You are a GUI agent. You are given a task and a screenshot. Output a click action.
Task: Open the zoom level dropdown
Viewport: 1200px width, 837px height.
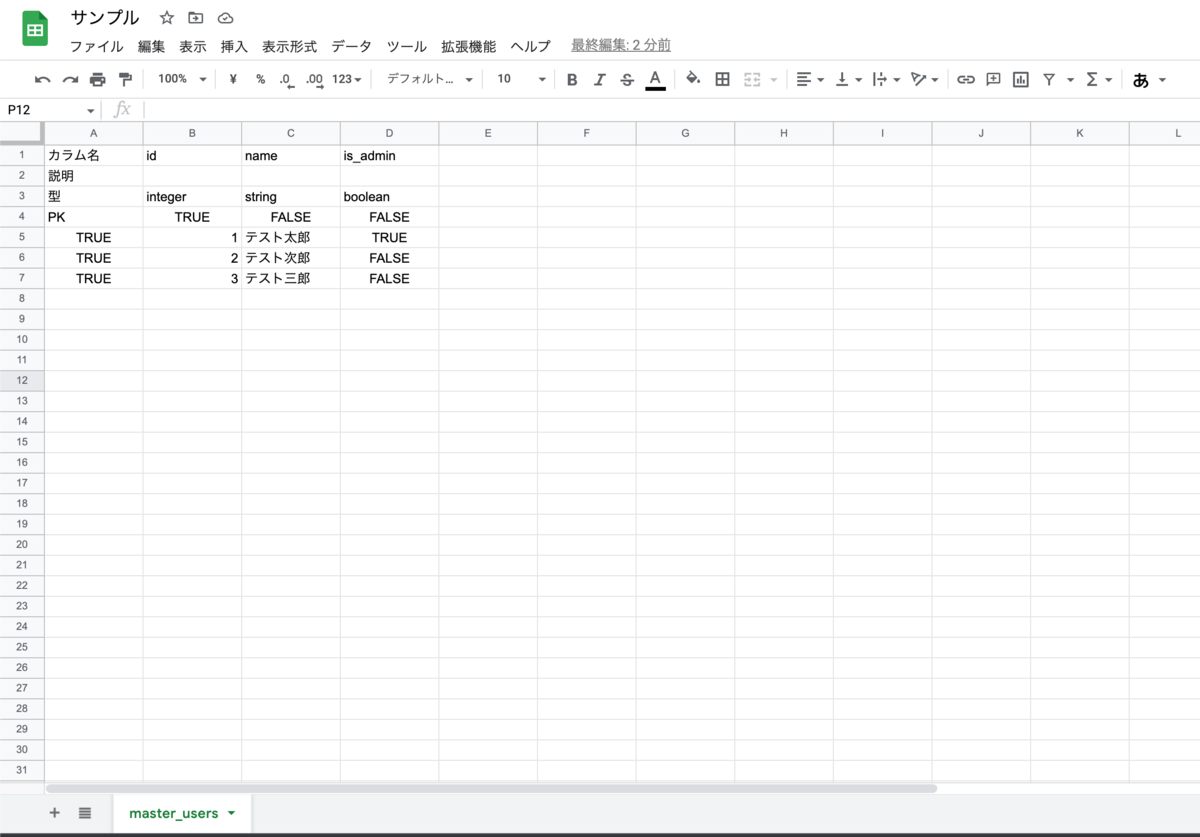point(180,79)
